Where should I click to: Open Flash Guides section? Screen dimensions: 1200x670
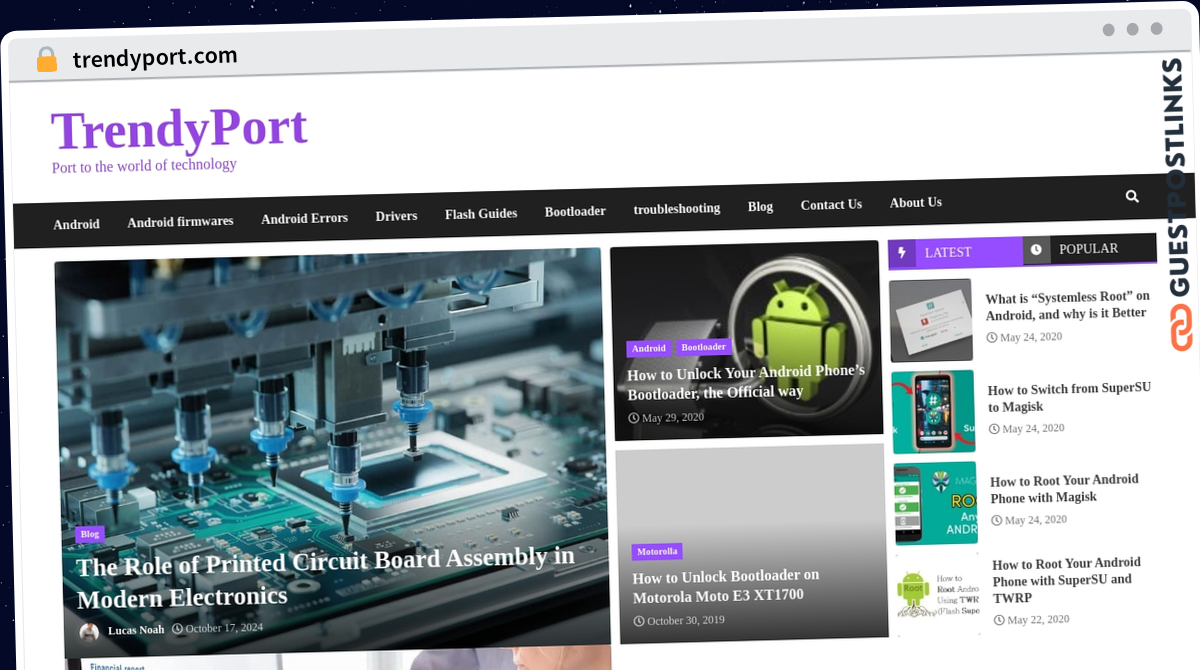[x=481, y=214]
